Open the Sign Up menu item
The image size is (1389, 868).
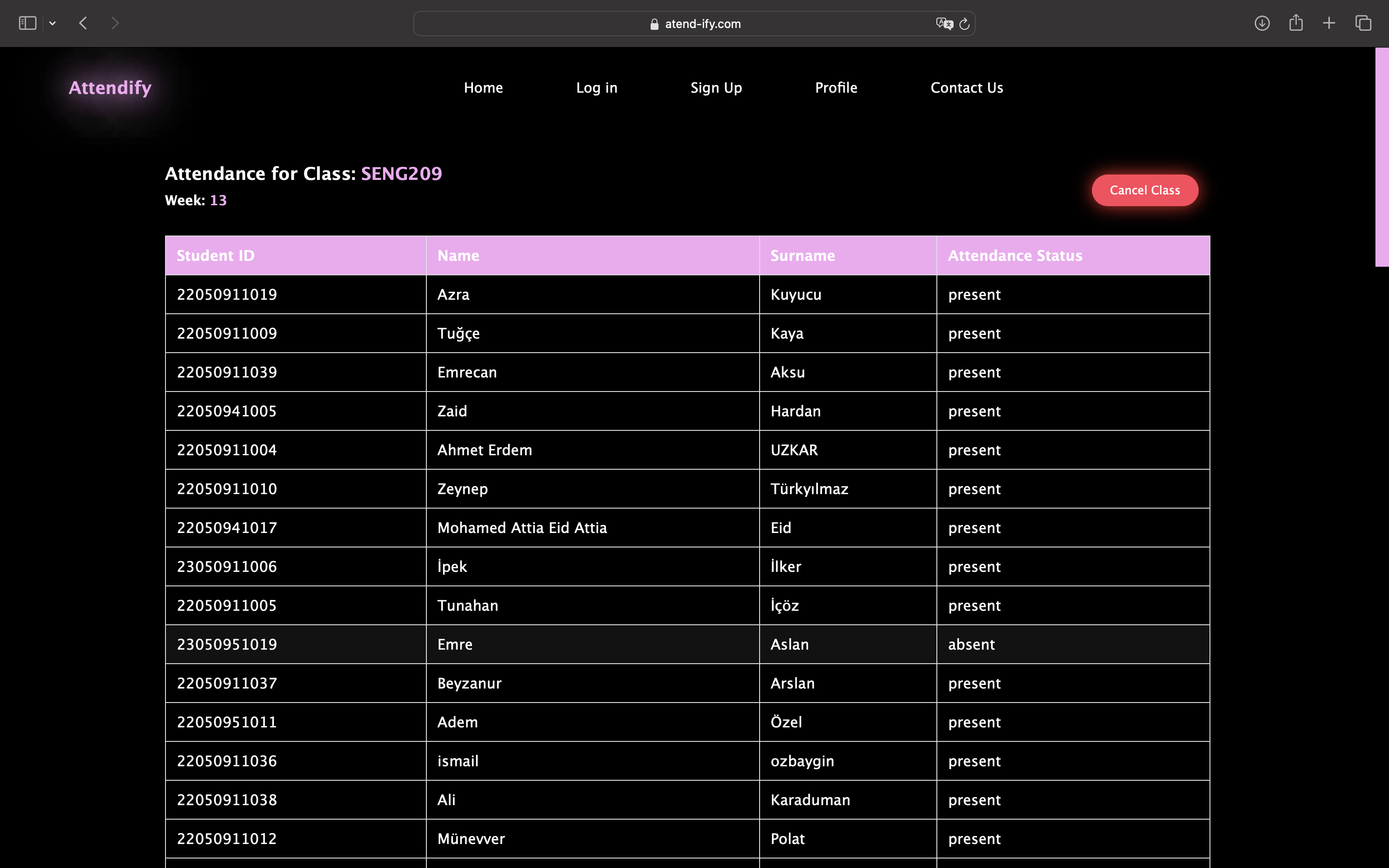(x=716, y=88)
